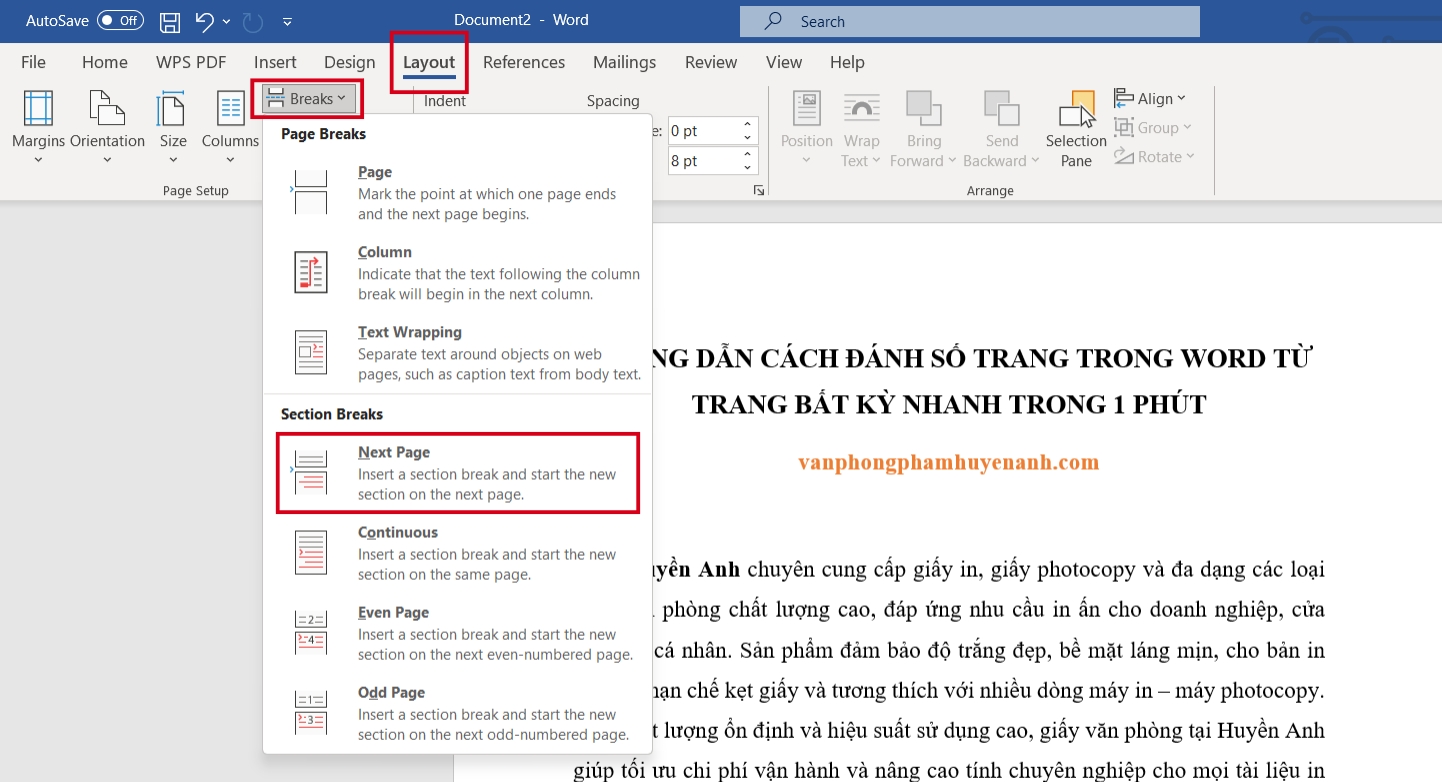
Task: Expand the Size dropdown arrow
Action: (173, 160)
